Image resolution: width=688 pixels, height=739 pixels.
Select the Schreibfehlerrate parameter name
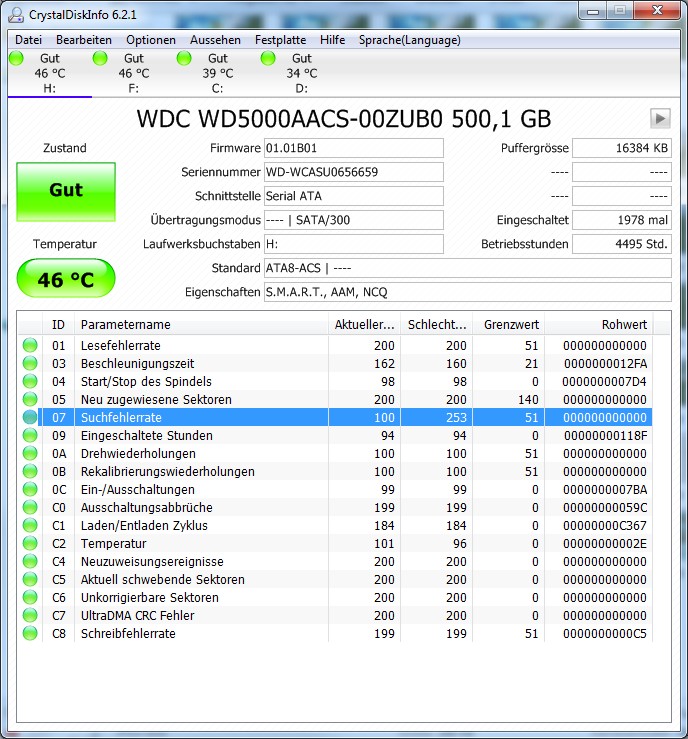[128, 633]
